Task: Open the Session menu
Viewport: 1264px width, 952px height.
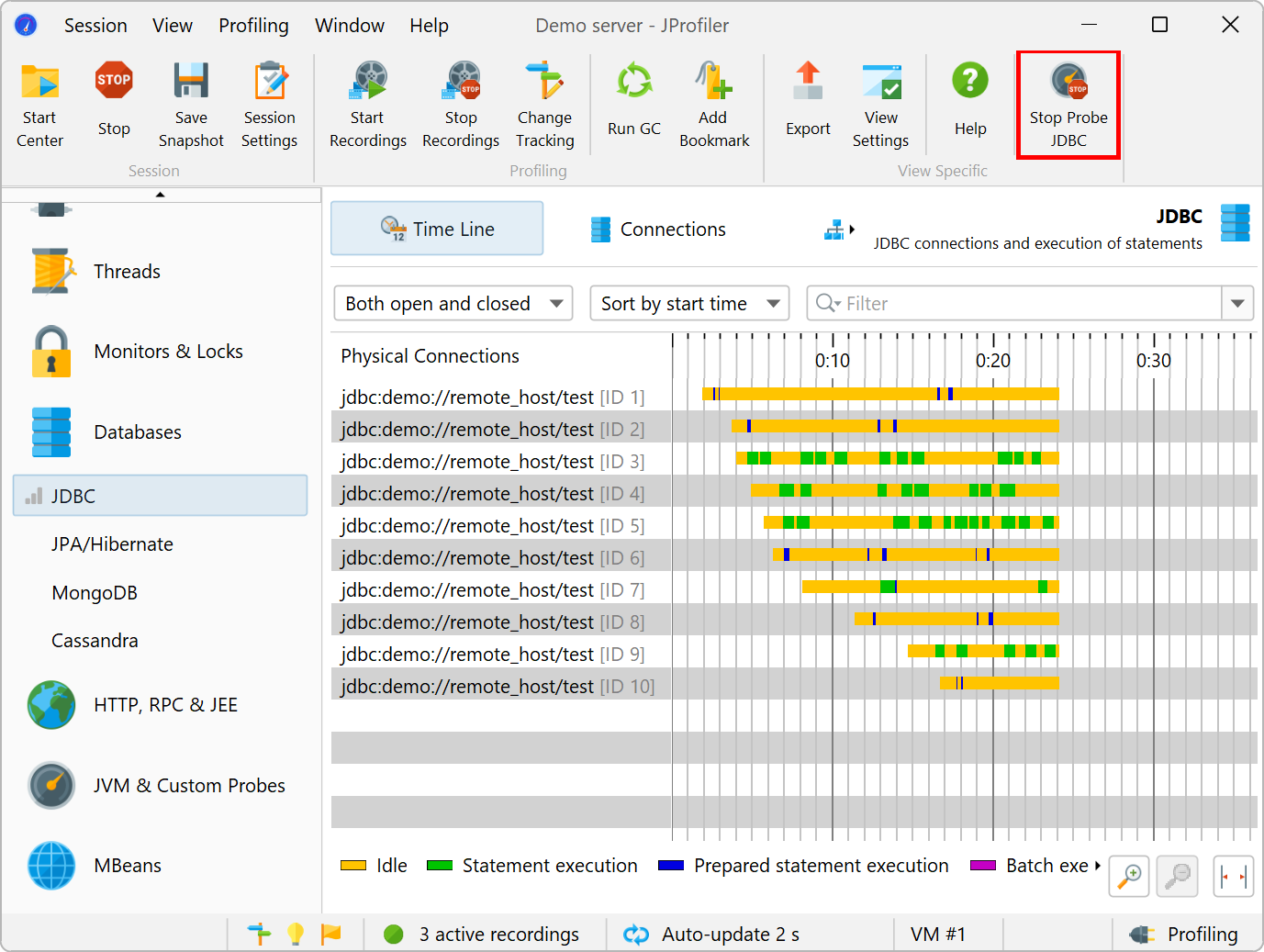Action: [x=95, y=26]
